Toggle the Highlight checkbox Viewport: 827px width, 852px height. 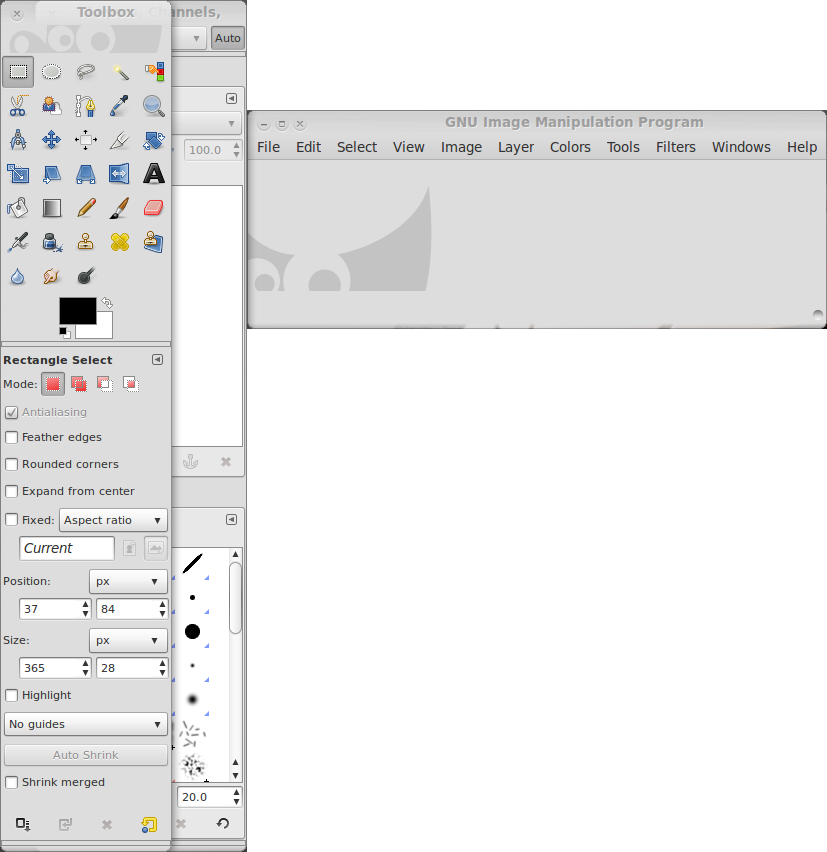tap(11, 696)
